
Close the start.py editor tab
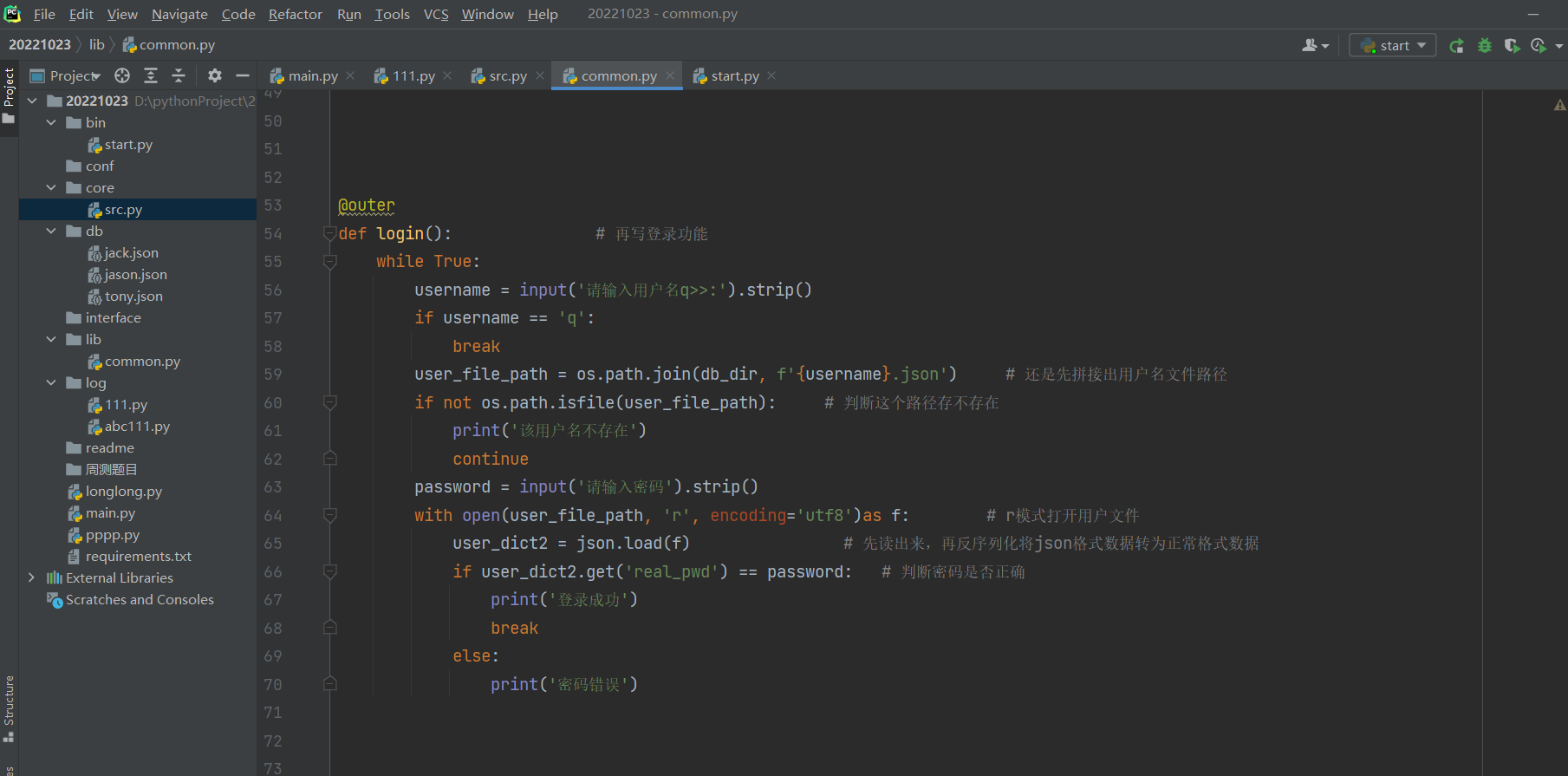tap(771, 75)
